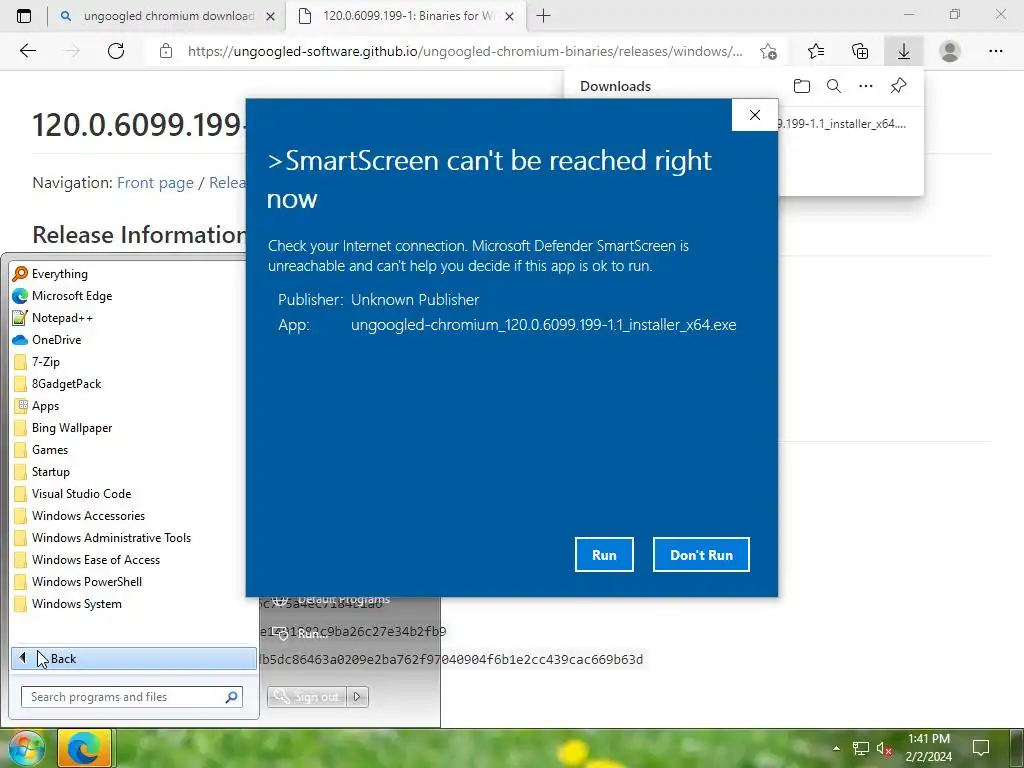Search downloads in Downloads panel
This screenshot has width=1024, height=768.
[834, 86]
